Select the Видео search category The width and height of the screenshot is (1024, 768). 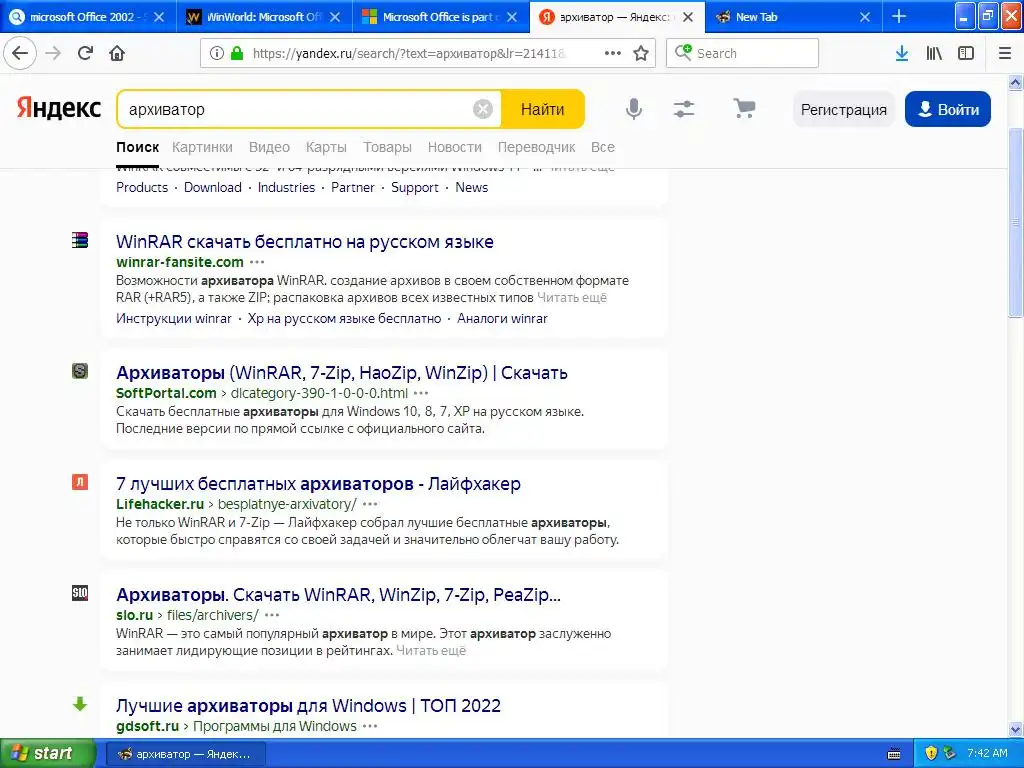(269, 147)
